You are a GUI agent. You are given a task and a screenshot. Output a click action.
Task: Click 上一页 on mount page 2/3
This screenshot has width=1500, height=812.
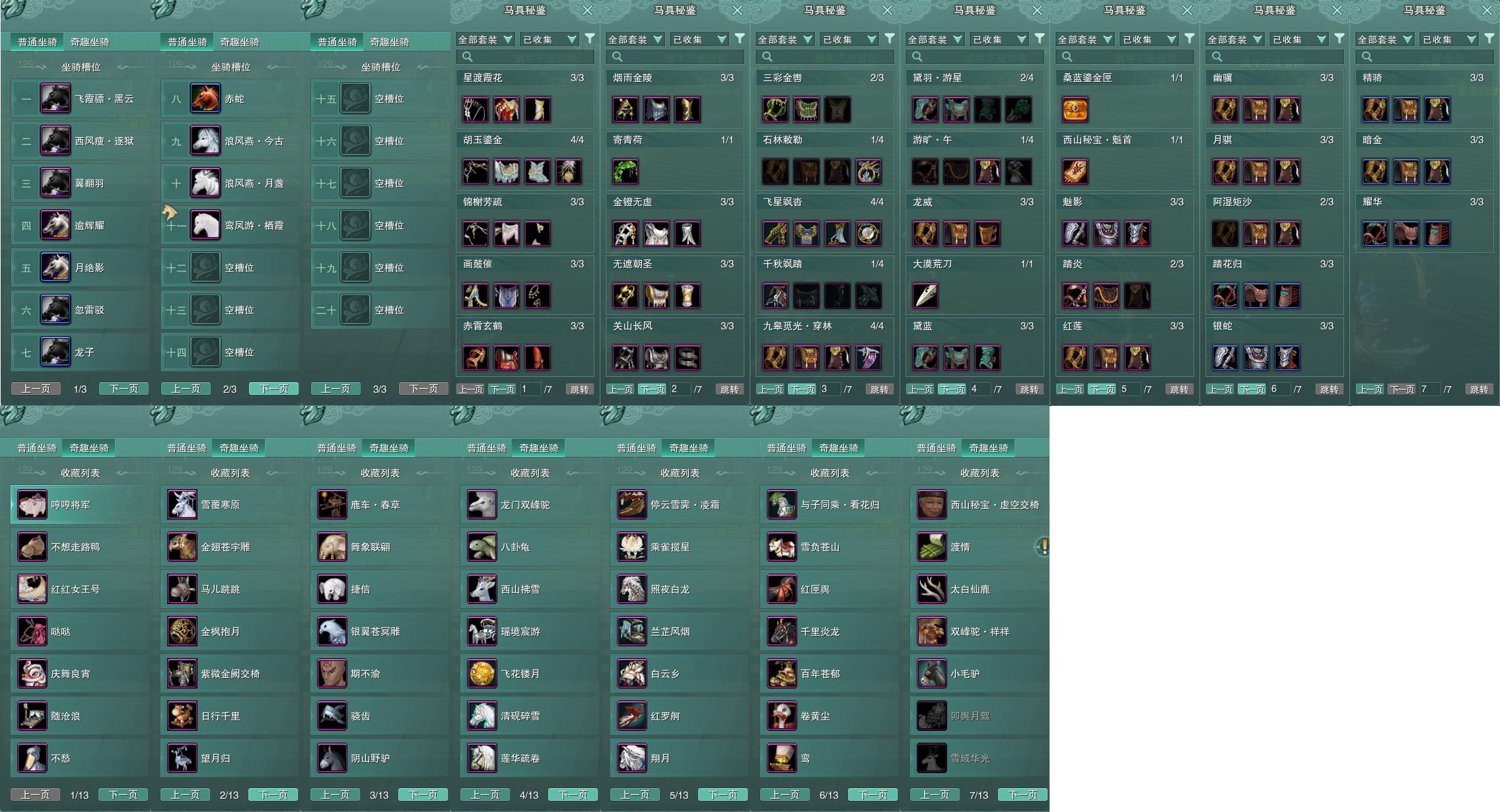coord(186,389)
